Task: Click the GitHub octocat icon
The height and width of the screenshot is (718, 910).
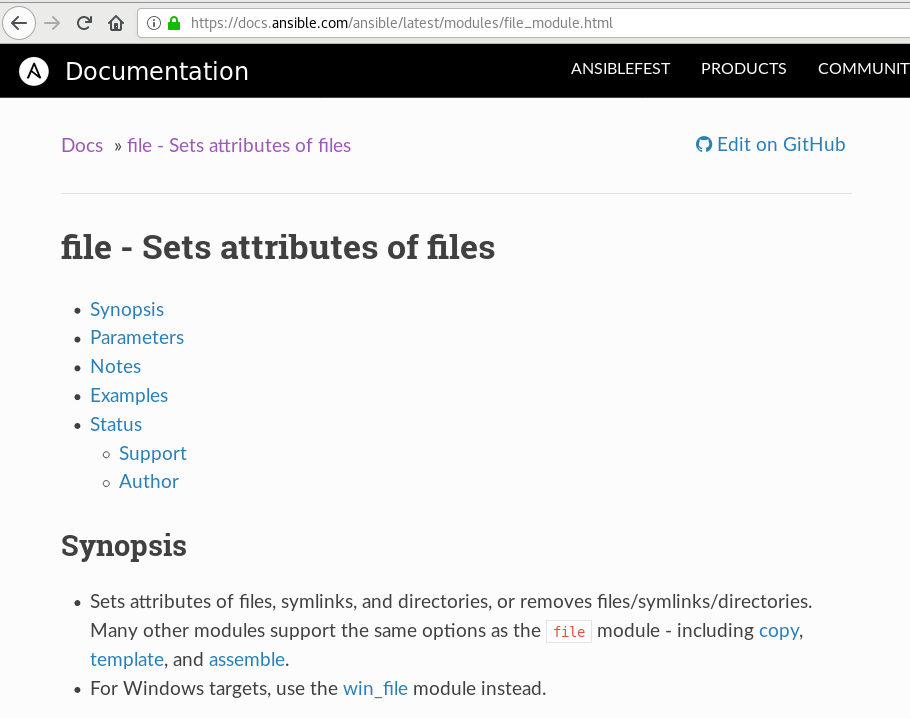Action: 704,145
